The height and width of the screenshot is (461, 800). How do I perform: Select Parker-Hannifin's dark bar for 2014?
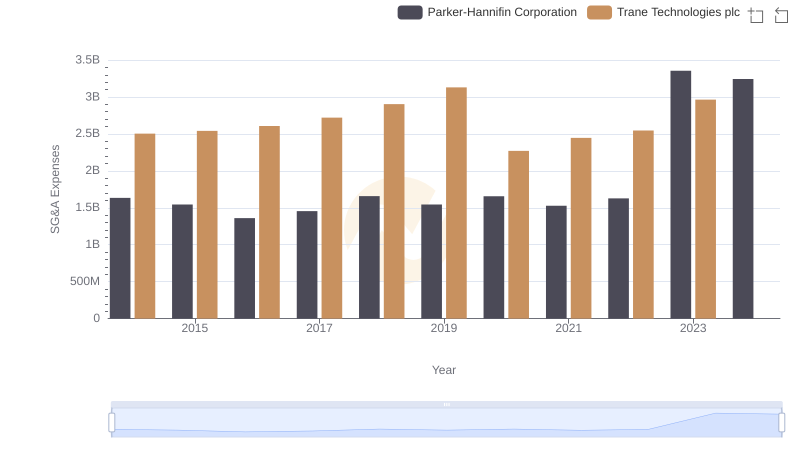click(x=120, y=258)
